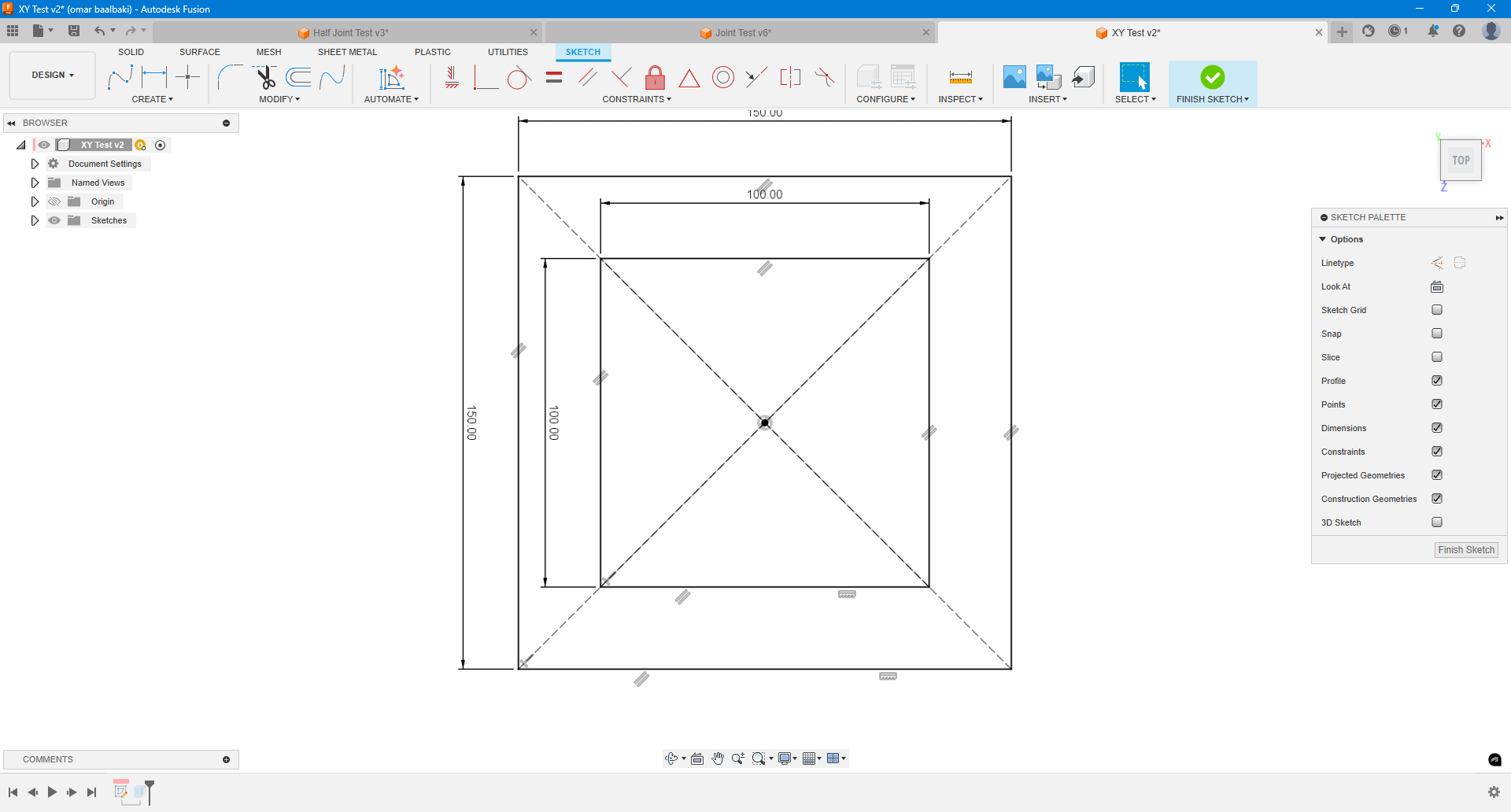The image size is (1511, 812).
Task: Open the Data Panel grid icon
Action: pyautogui.click(x=13, y=31)
